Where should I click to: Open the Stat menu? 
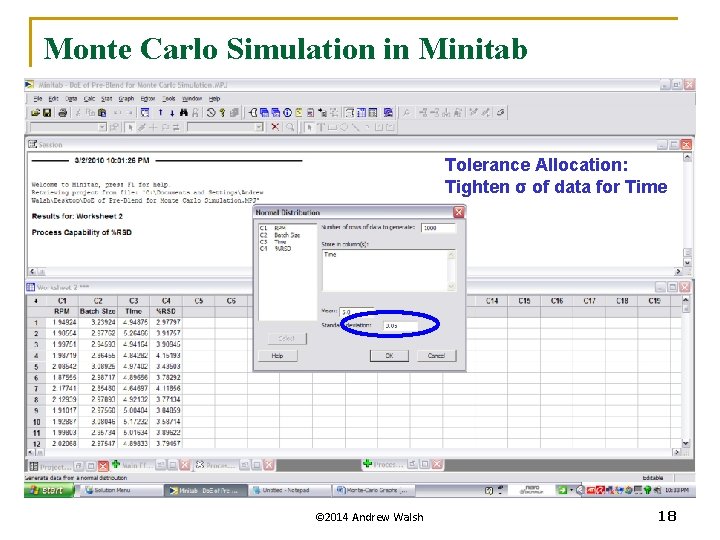(x=107, y=98)
